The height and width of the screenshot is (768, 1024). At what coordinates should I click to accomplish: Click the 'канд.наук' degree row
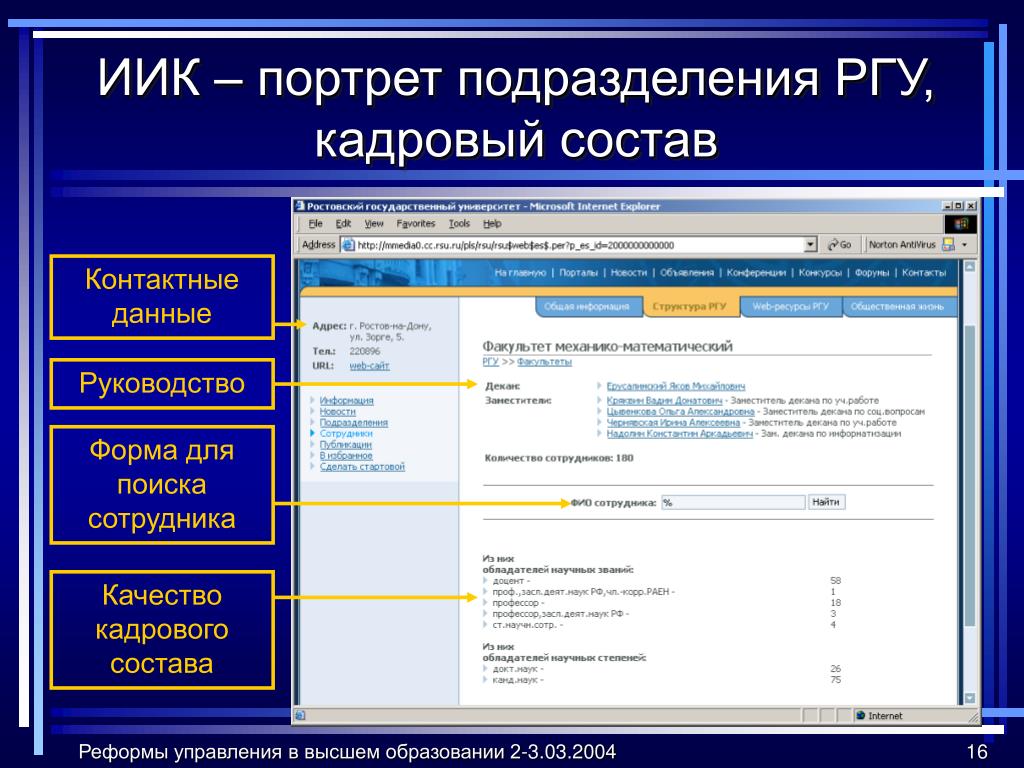[662, 680]
